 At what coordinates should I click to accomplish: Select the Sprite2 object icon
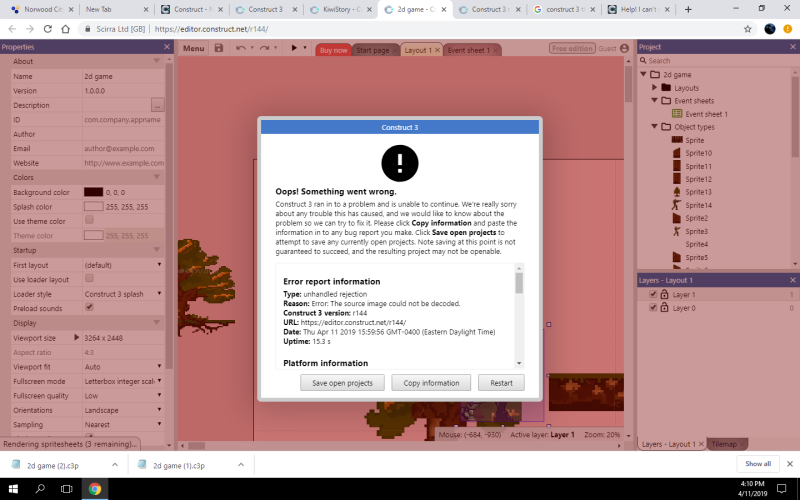(x=677, y=218)
